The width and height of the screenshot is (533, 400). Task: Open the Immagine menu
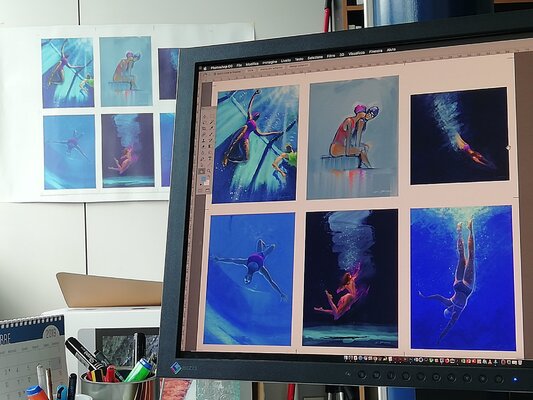[x=270, y=62]
